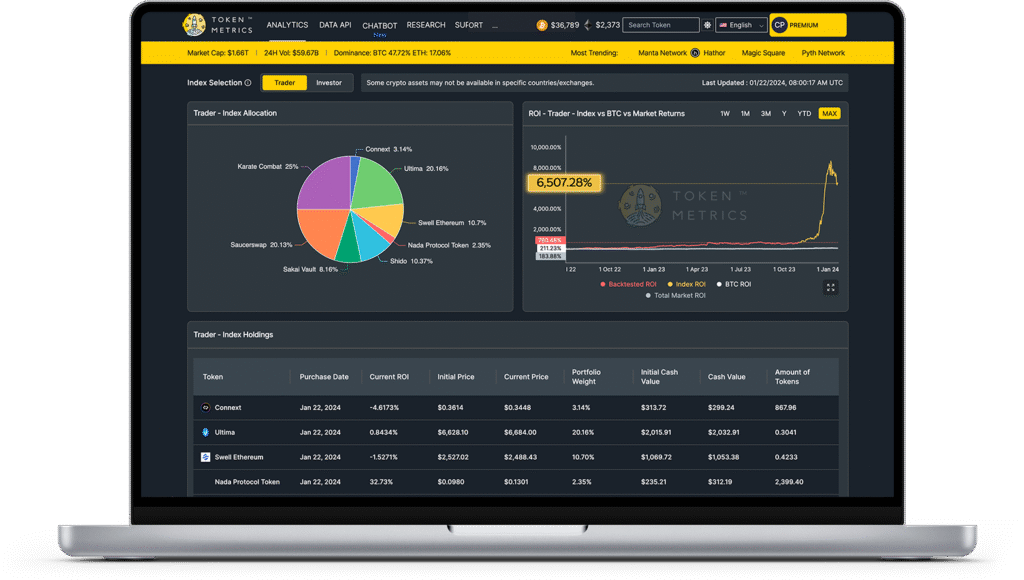Select the 1M time range
Image resolution: width=1024 pixels, height=580 pixels.
[745, 114]
